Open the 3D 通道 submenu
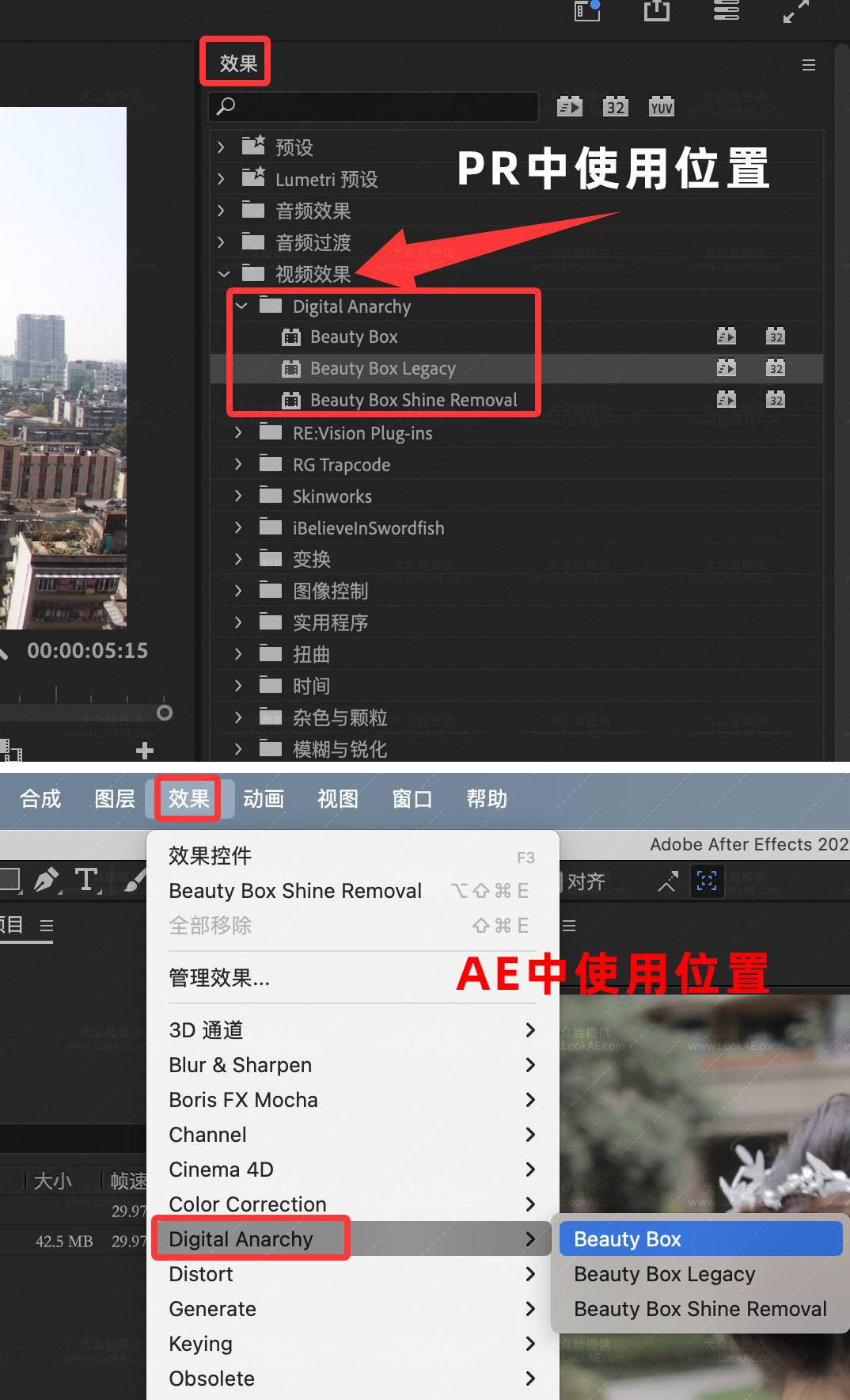 [x=353, y=1030]
